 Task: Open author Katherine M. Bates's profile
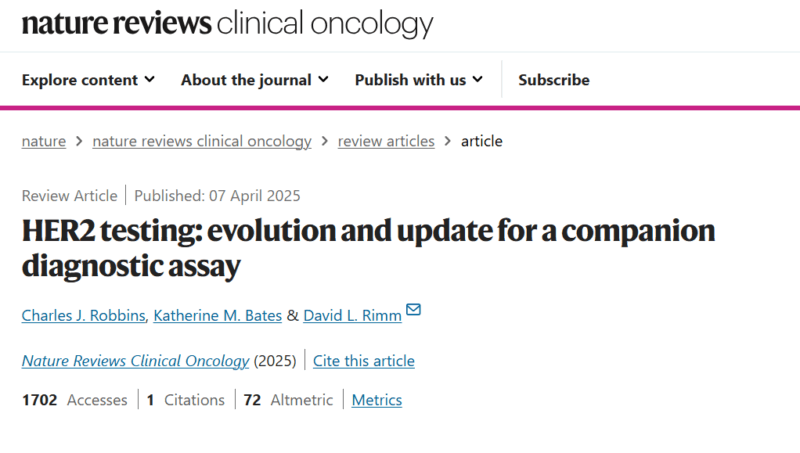218,316
